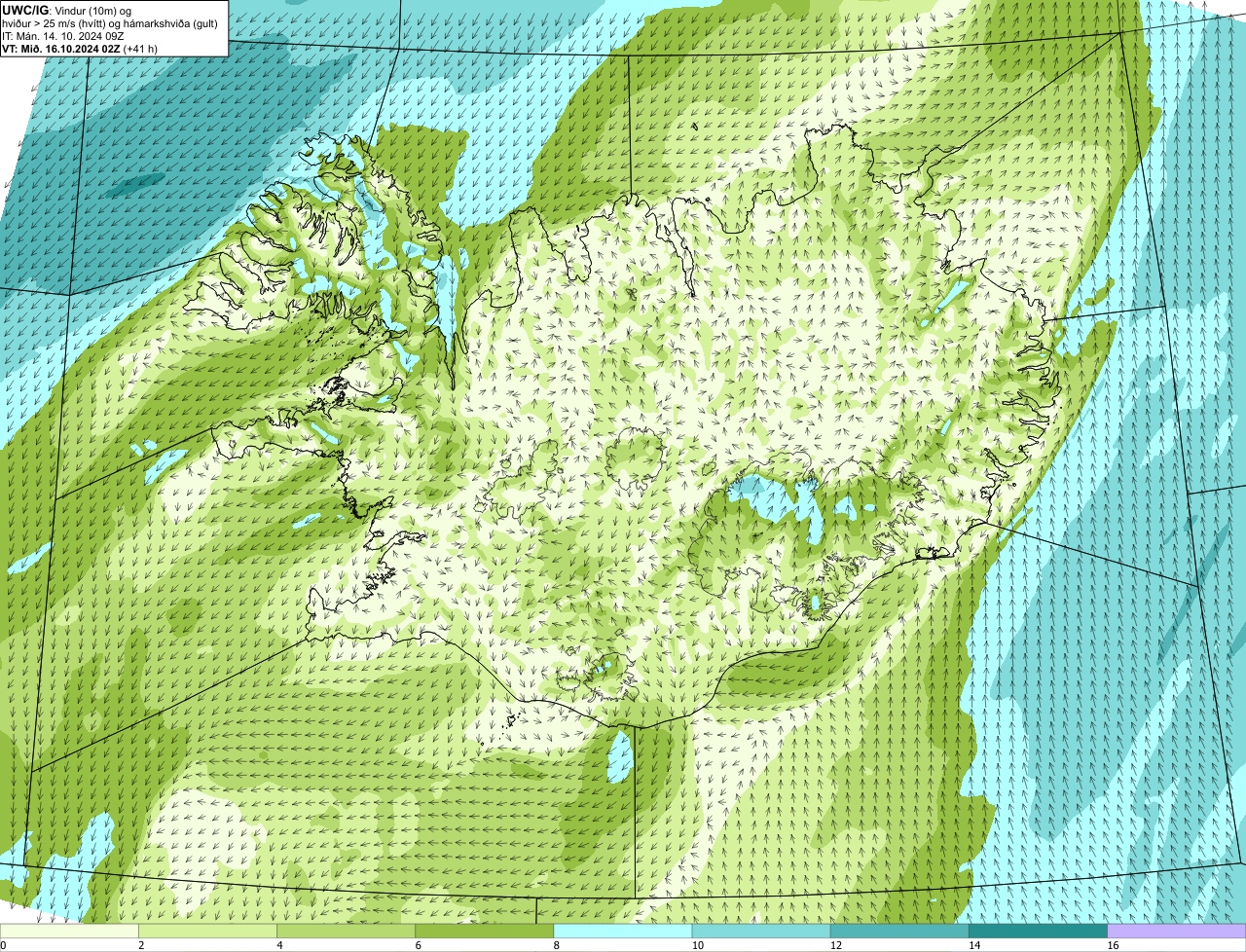1246x952 pixels.
Task: Click the '2' tick label under the legend
Action: click(141, 945)
